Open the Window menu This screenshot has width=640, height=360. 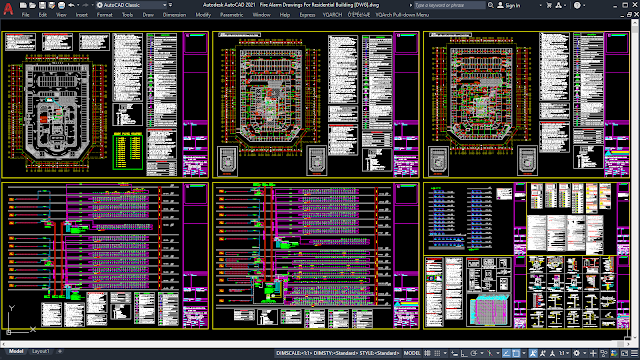tap(261, 15)
